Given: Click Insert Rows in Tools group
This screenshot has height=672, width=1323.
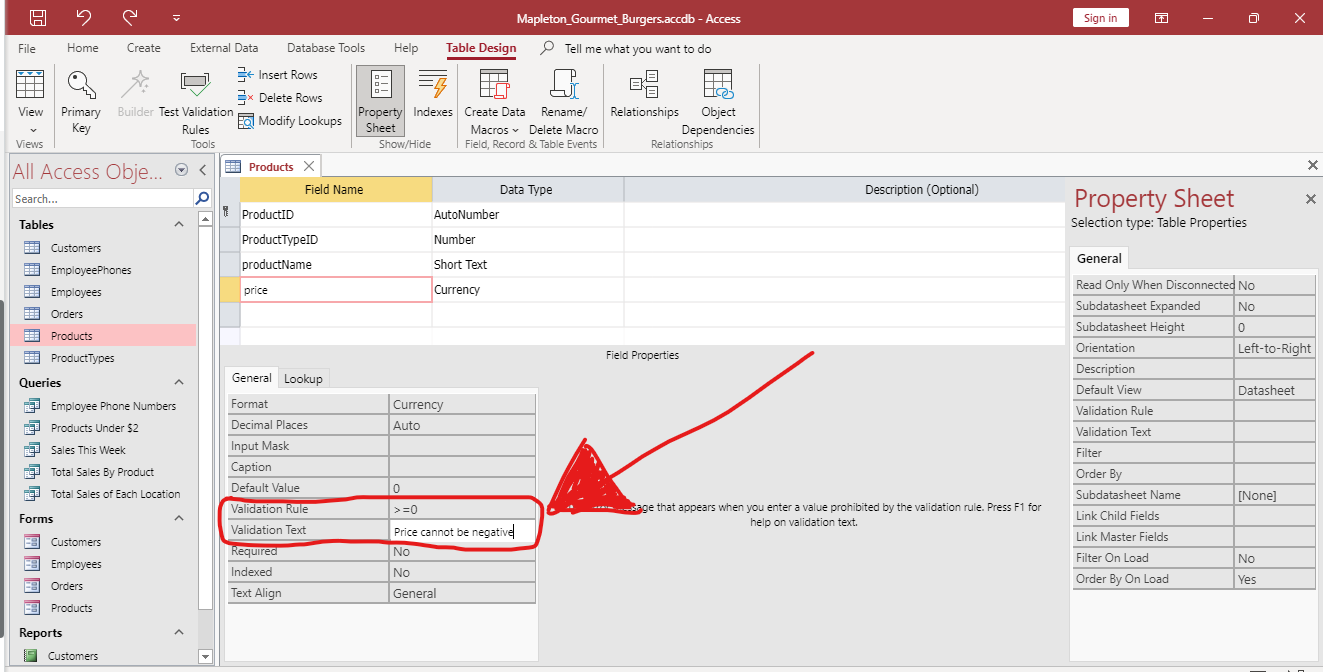Looking at the screenshot, I should tap(278, 75).
